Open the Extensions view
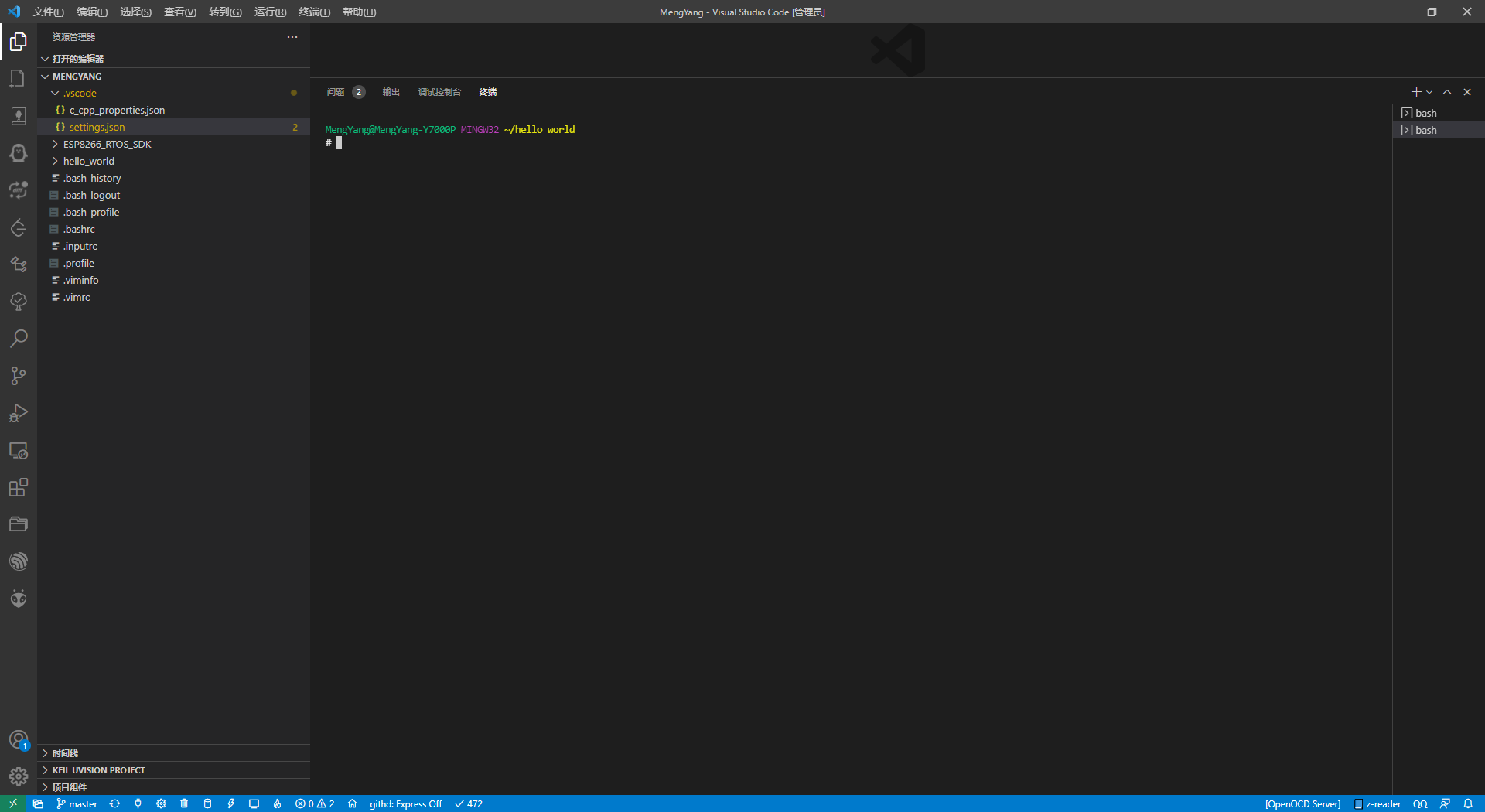This screenshot has width=1485, height=812. click(x=19, y=487)
